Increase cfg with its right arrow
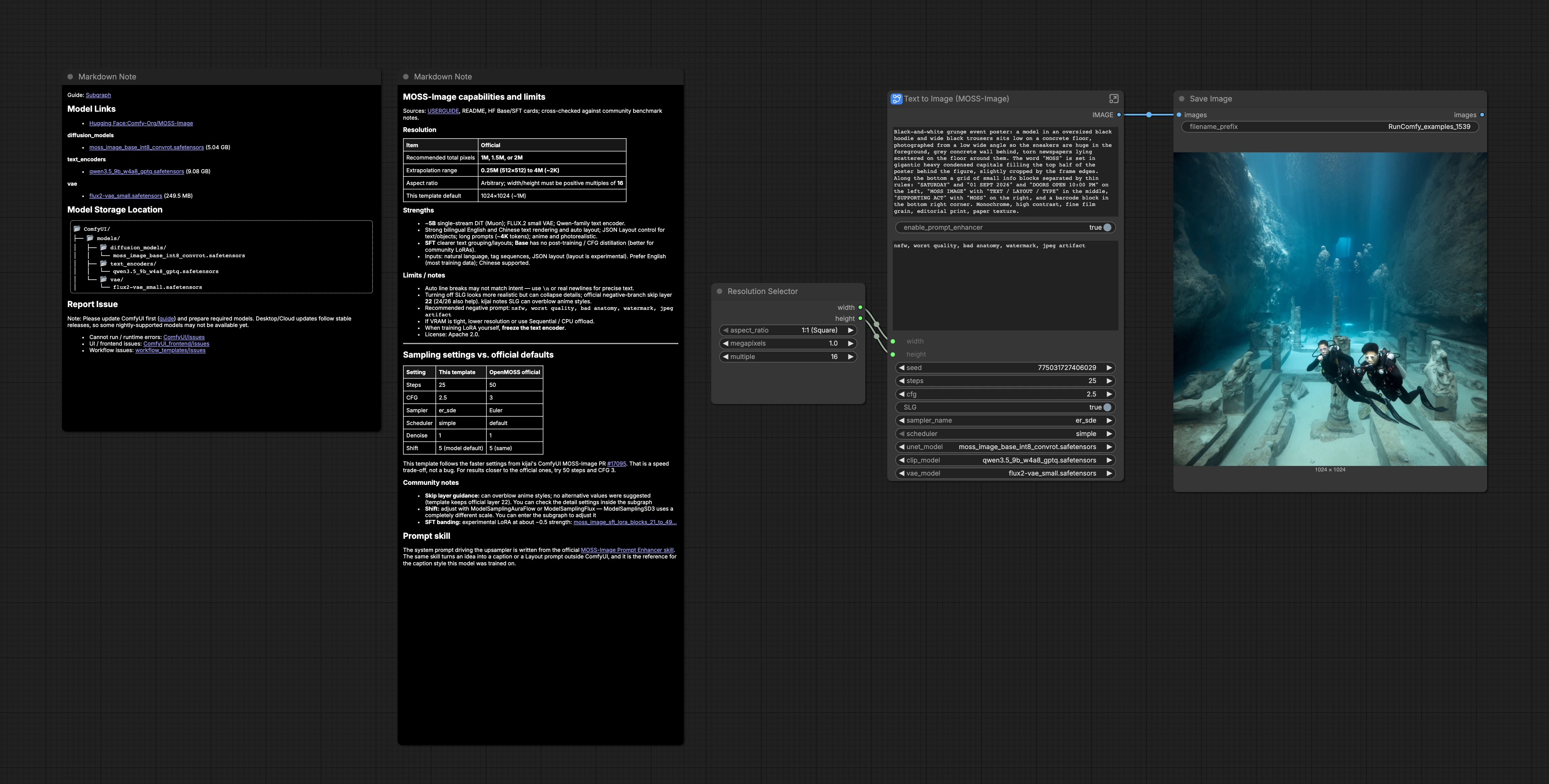 pos(1109,394)
